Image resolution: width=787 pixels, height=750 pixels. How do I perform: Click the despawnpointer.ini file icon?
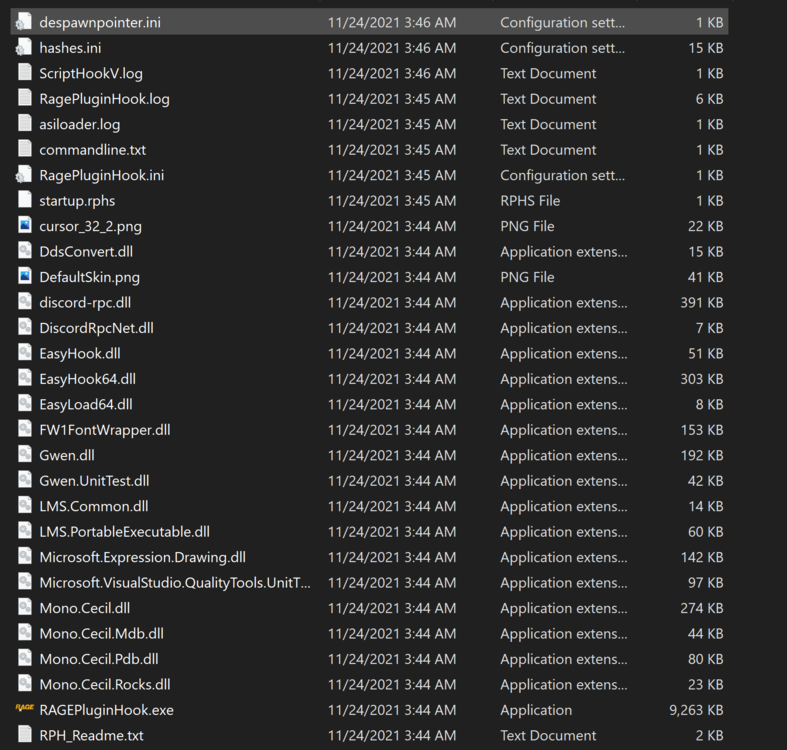coord(24,22)
